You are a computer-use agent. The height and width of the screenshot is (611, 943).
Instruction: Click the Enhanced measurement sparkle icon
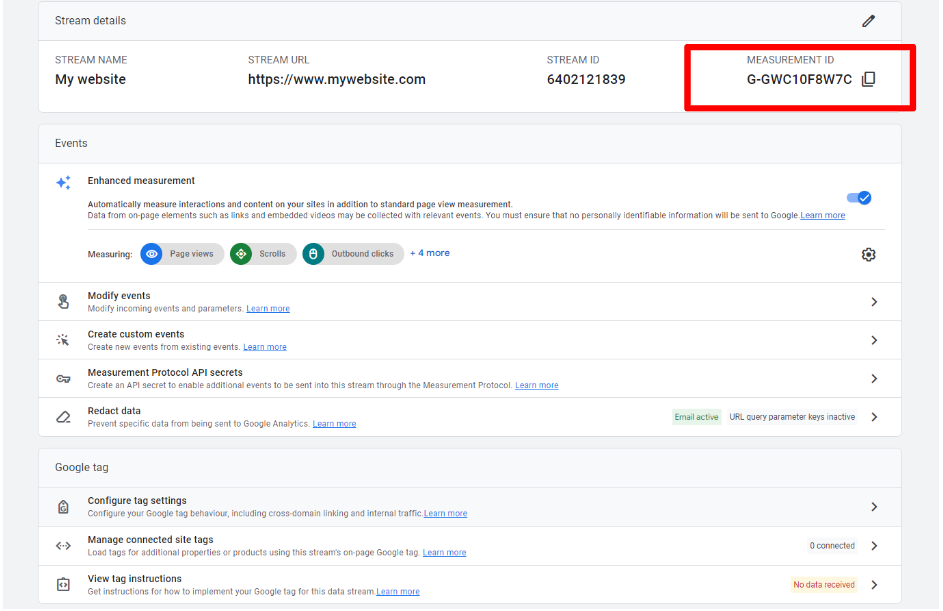[x=64, y=183]
